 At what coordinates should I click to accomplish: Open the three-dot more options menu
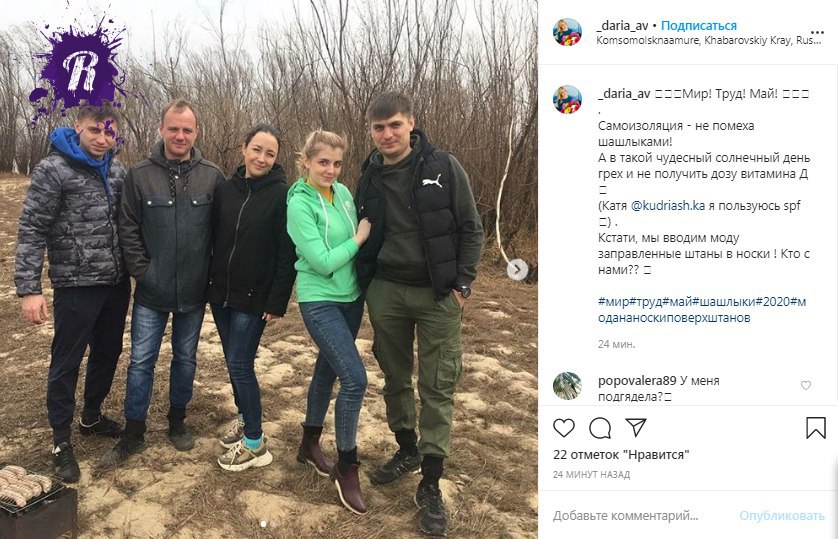click(817, 33)
